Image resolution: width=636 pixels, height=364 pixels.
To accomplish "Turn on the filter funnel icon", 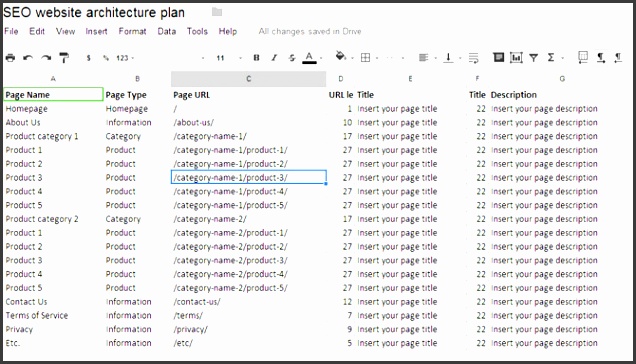I will (x=534, y=58).
